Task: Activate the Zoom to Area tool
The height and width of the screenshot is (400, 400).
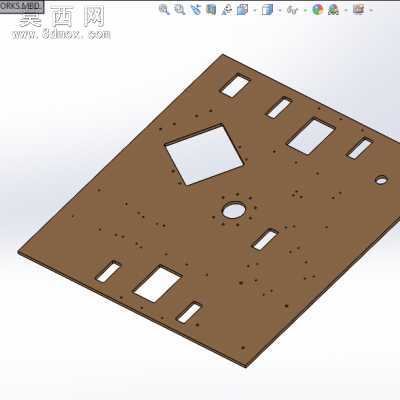Action: point(180,10)
